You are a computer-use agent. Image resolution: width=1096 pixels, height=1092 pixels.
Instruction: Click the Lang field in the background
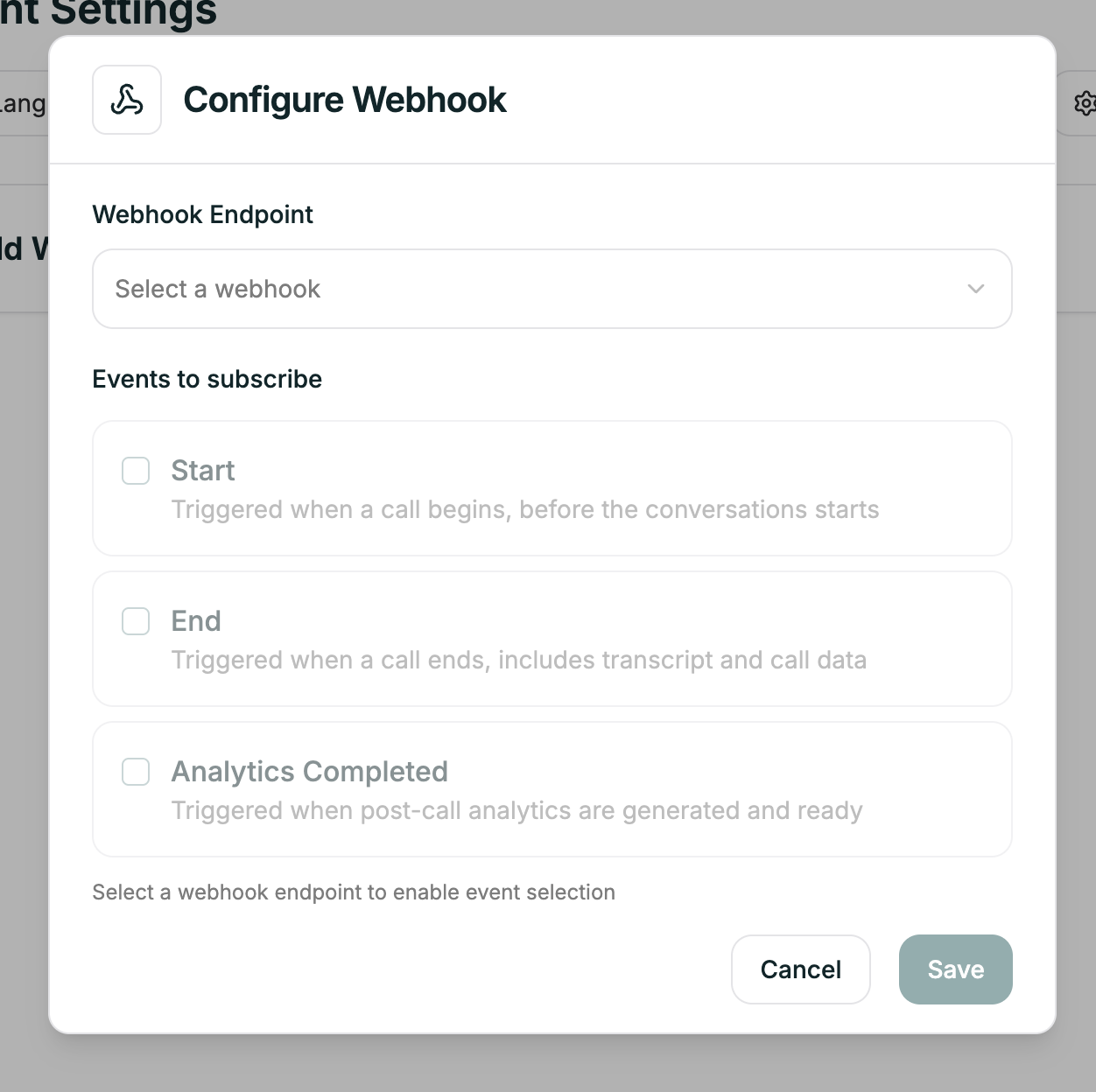click(24, 102)
